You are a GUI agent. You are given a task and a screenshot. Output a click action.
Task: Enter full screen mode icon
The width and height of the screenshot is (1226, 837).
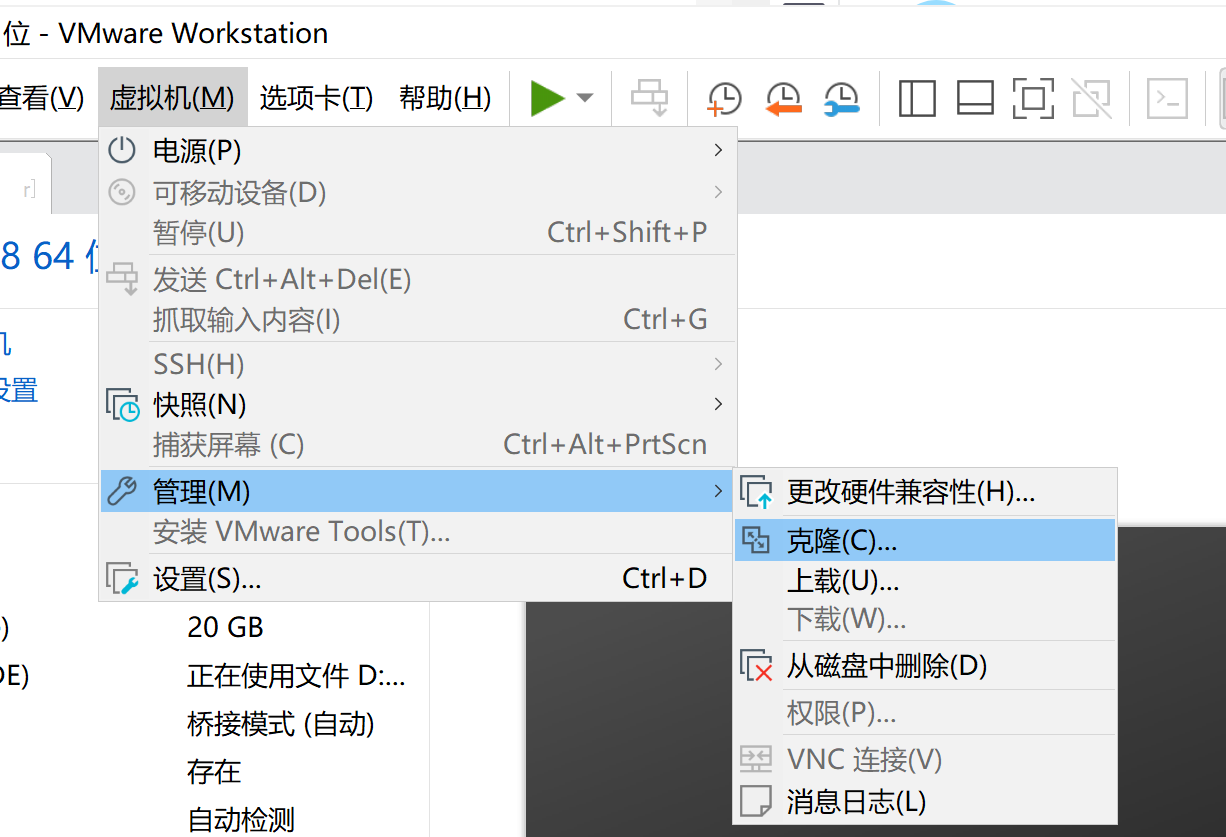click(1033, 98)
